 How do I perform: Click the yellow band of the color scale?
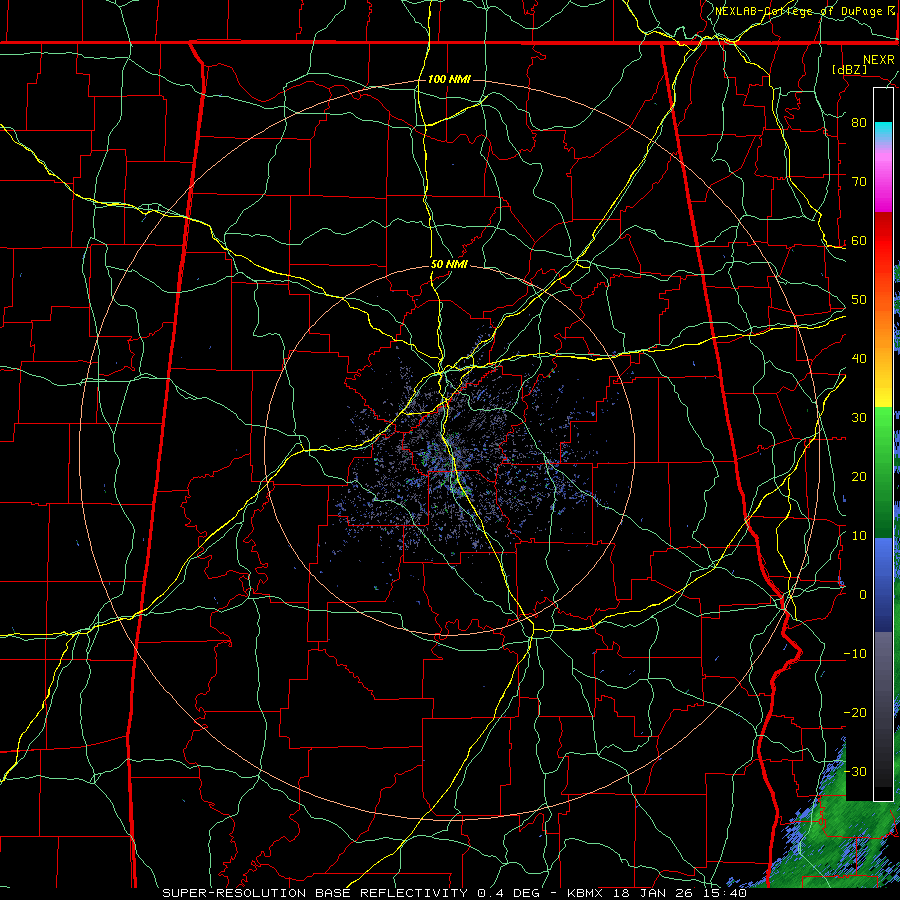click(883, 390)
